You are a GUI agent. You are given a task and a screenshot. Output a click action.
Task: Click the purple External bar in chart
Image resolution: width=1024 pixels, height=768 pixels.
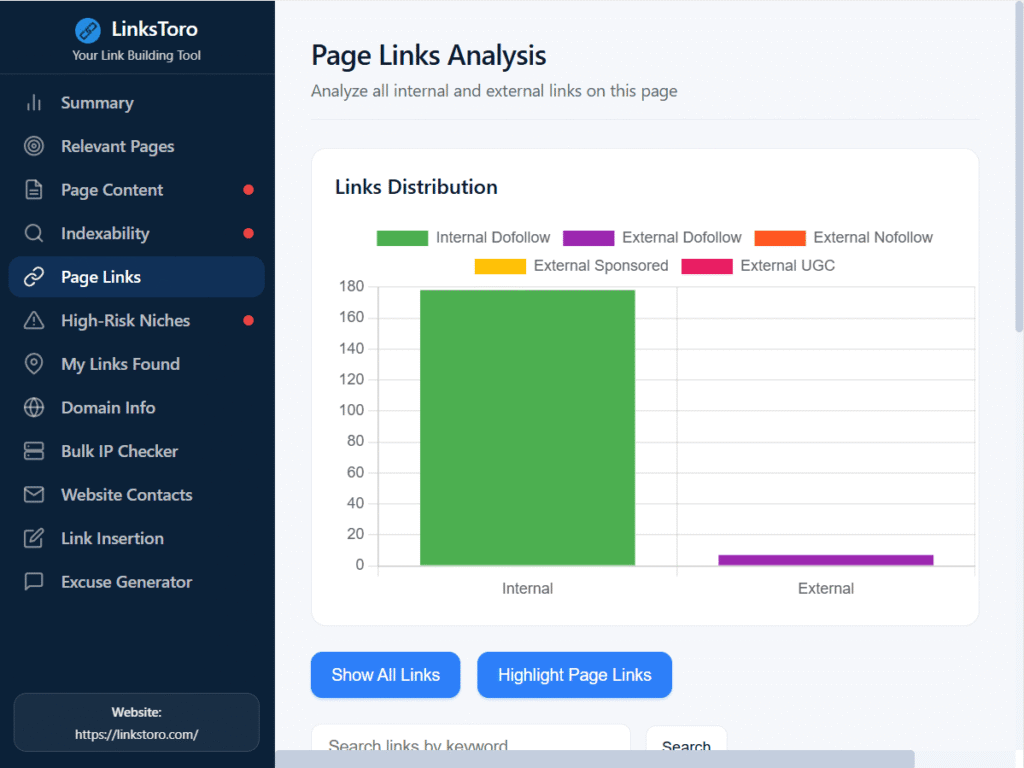(x=825, y=560)
